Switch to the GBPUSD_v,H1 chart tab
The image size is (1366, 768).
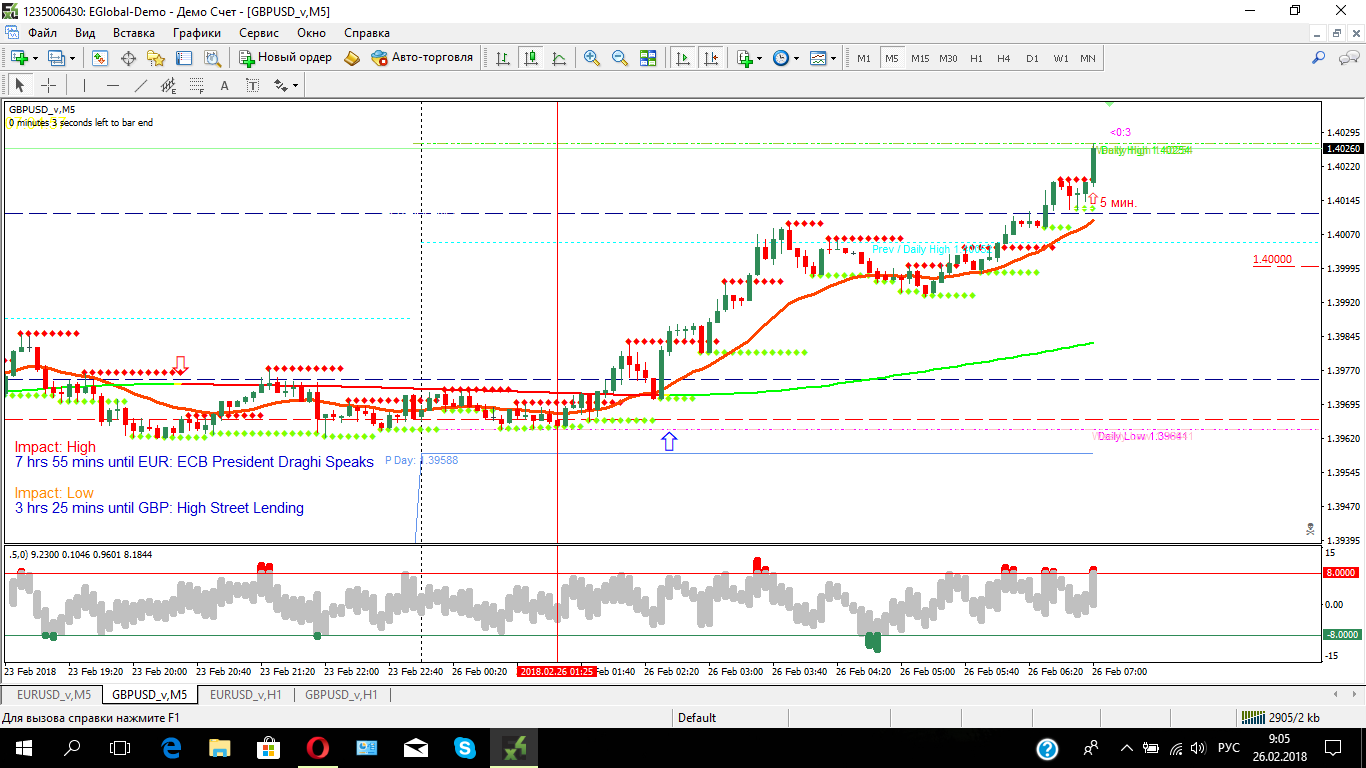(341, 694)
